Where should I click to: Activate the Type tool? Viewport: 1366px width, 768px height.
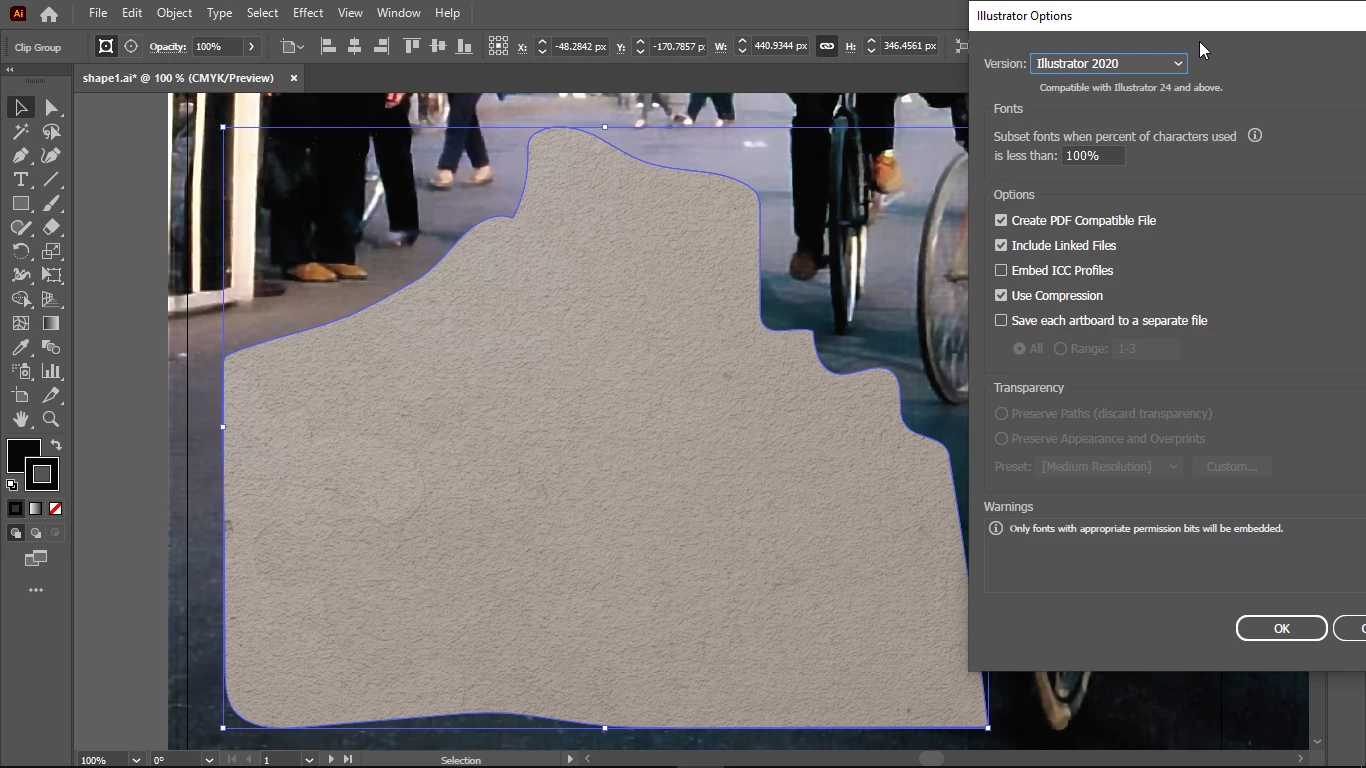[20, 179]
